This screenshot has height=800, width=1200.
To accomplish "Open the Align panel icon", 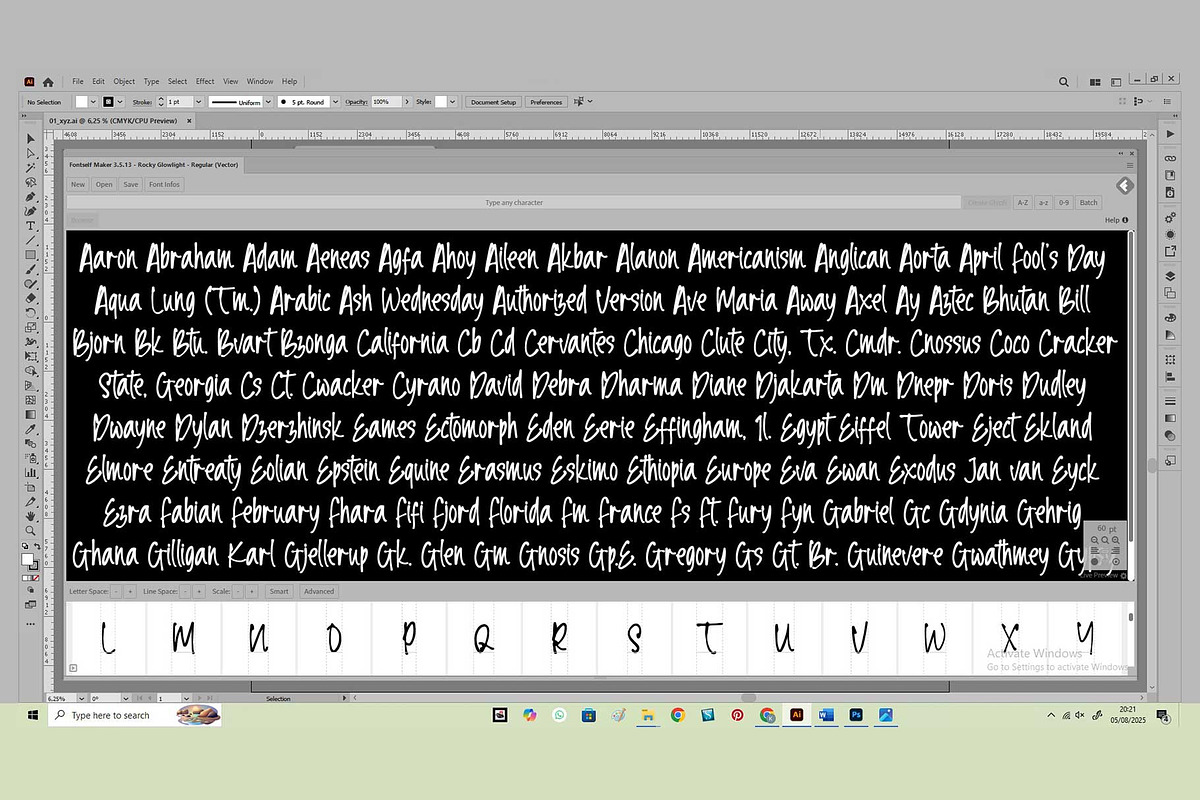I will [1170, 376].
